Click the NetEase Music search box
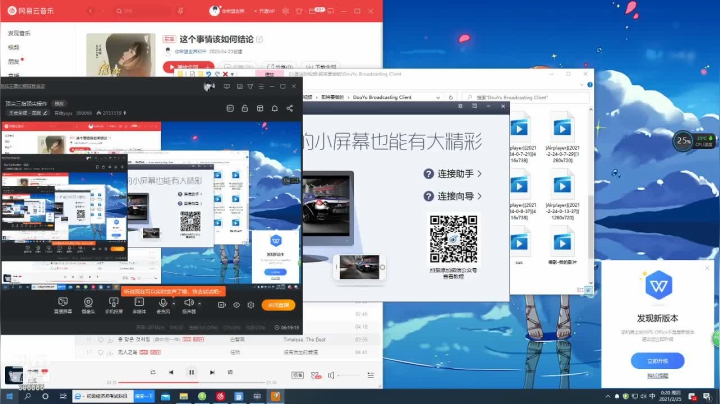720x404 pixels. click(142, 11)
